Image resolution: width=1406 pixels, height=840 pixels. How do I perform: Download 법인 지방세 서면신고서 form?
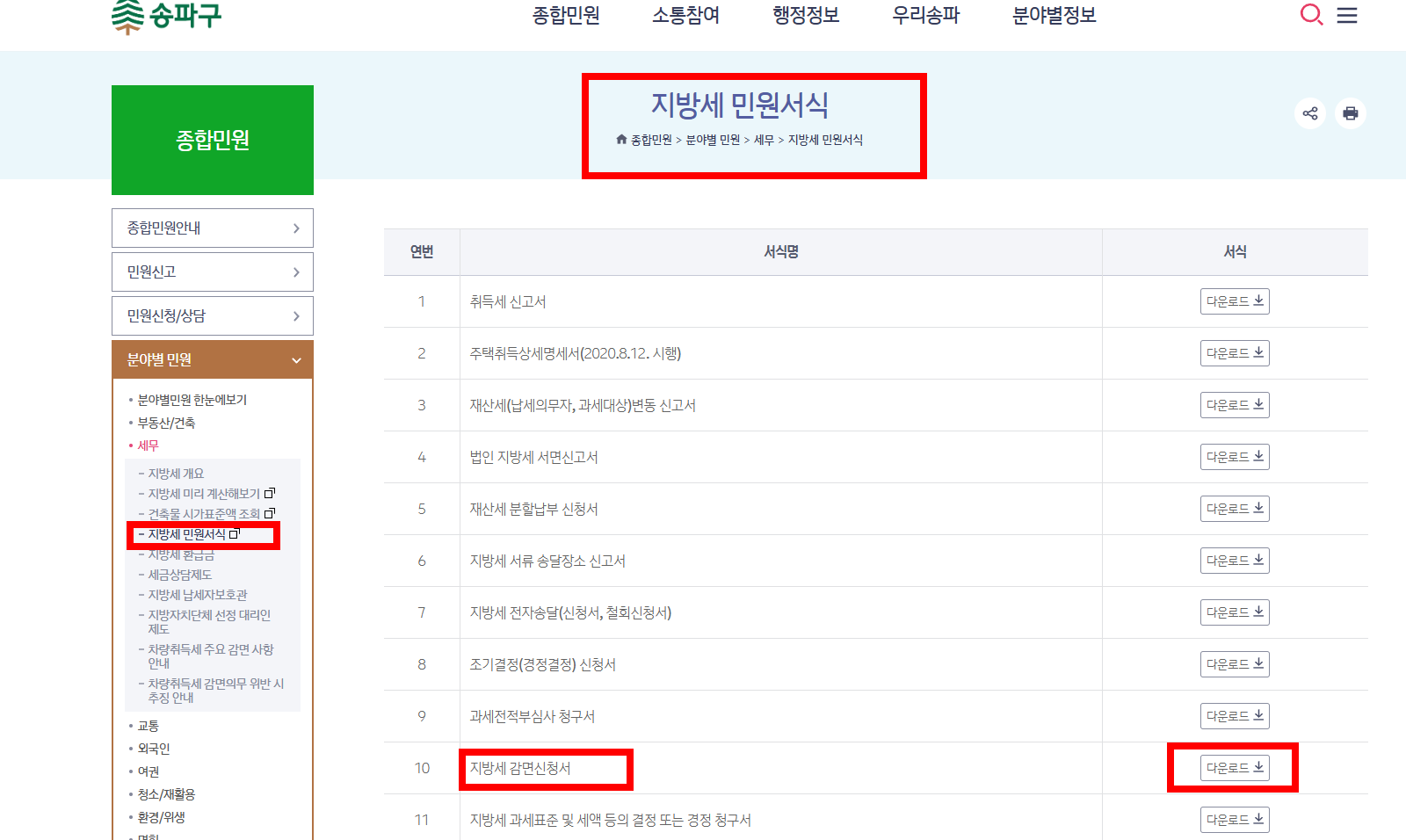pos(1235,457)
